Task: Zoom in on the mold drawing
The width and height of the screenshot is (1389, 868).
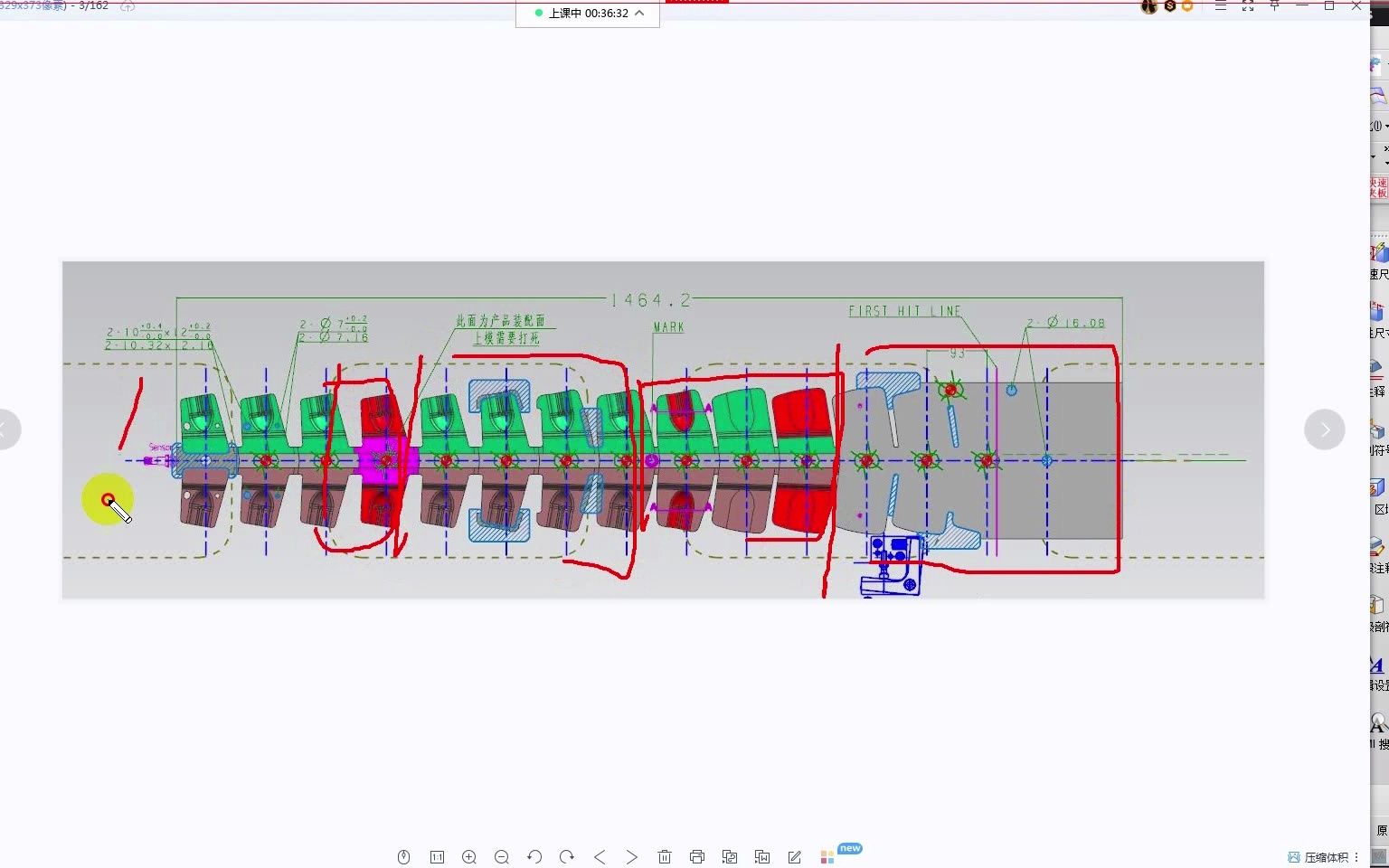Action: click(x=469, y=856)
